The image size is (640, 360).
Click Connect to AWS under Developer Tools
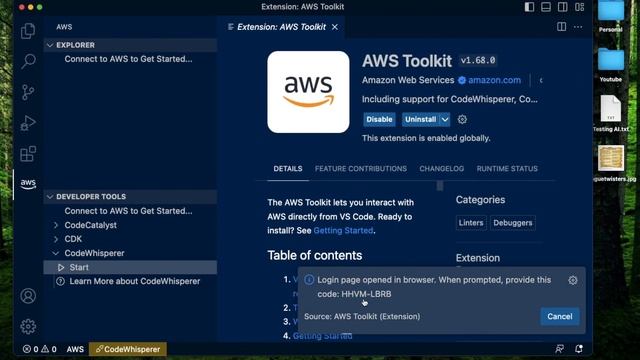click(128, 211)
